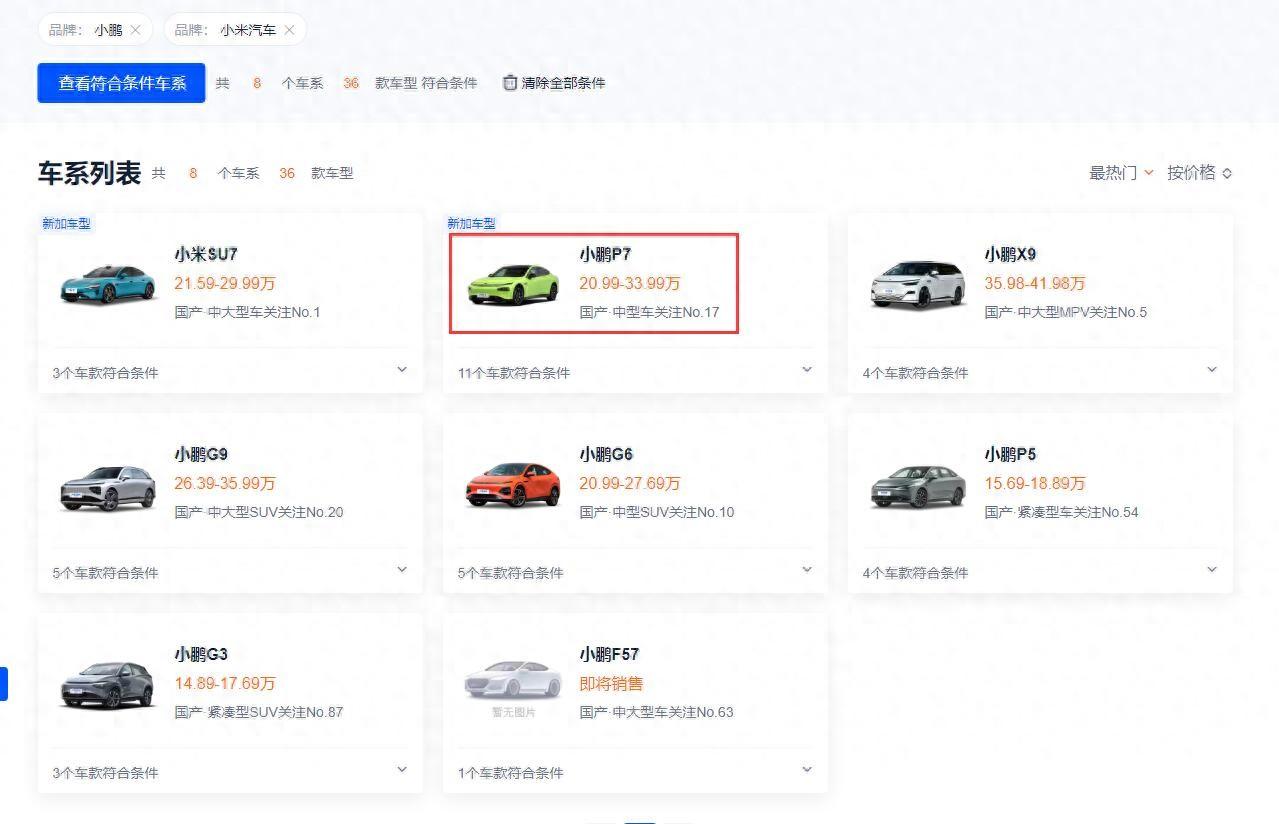
Task: Open the 小鹏X9 title link
Action: [x=1010, y=254]
